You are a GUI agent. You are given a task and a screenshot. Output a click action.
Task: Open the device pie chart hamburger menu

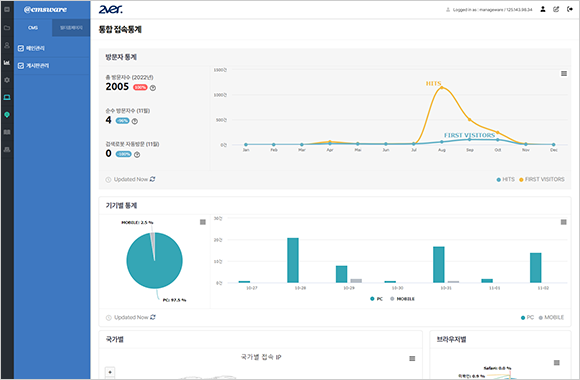pos(203,222)
